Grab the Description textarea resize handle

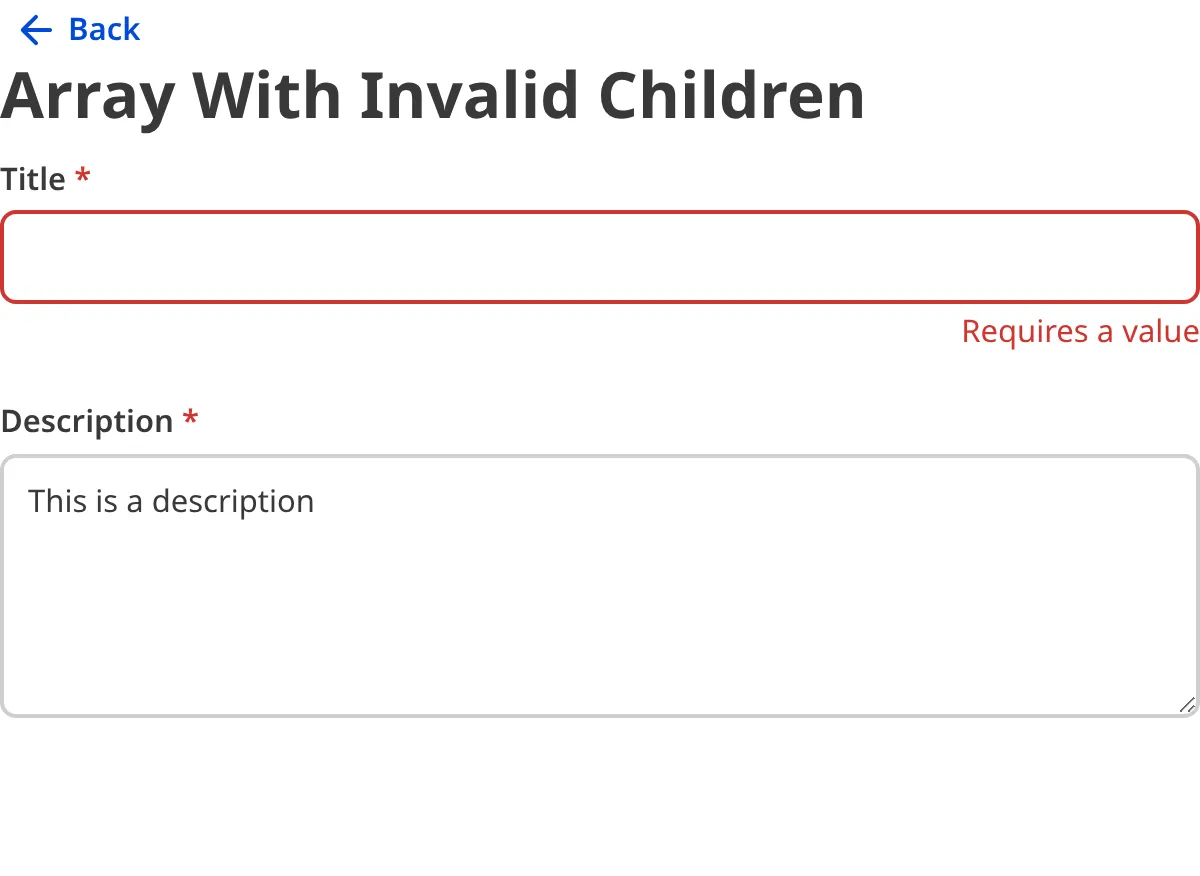(1187, 705)
